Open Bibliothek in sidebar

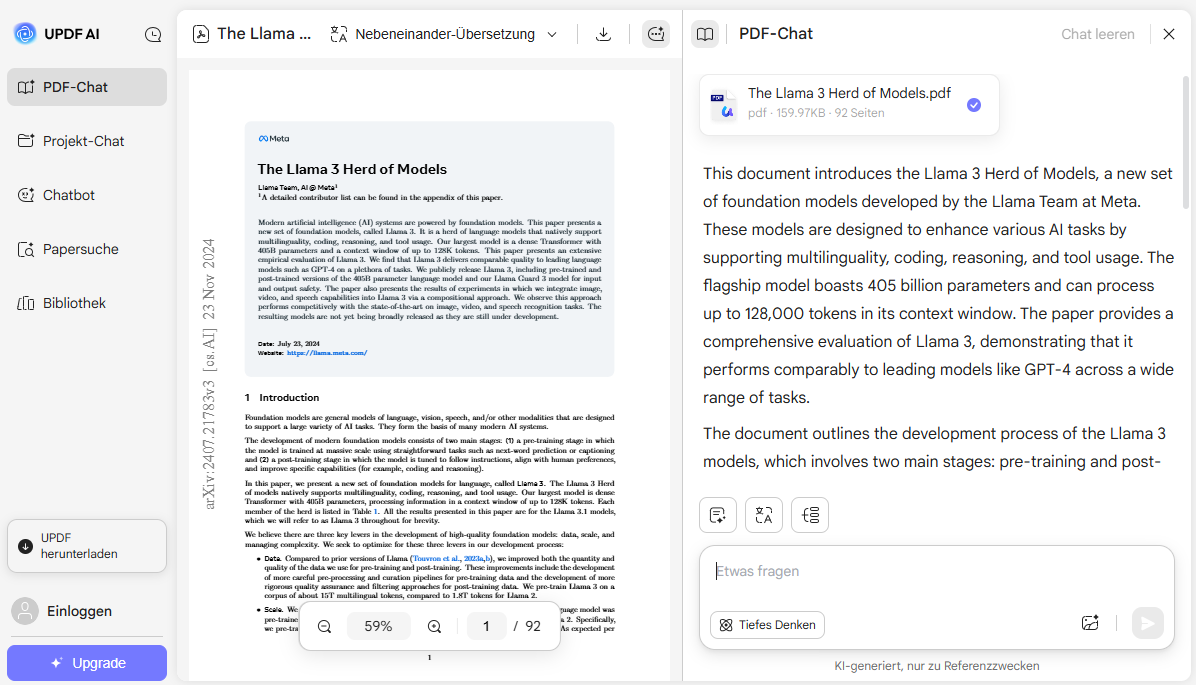[x=87, y=303]
